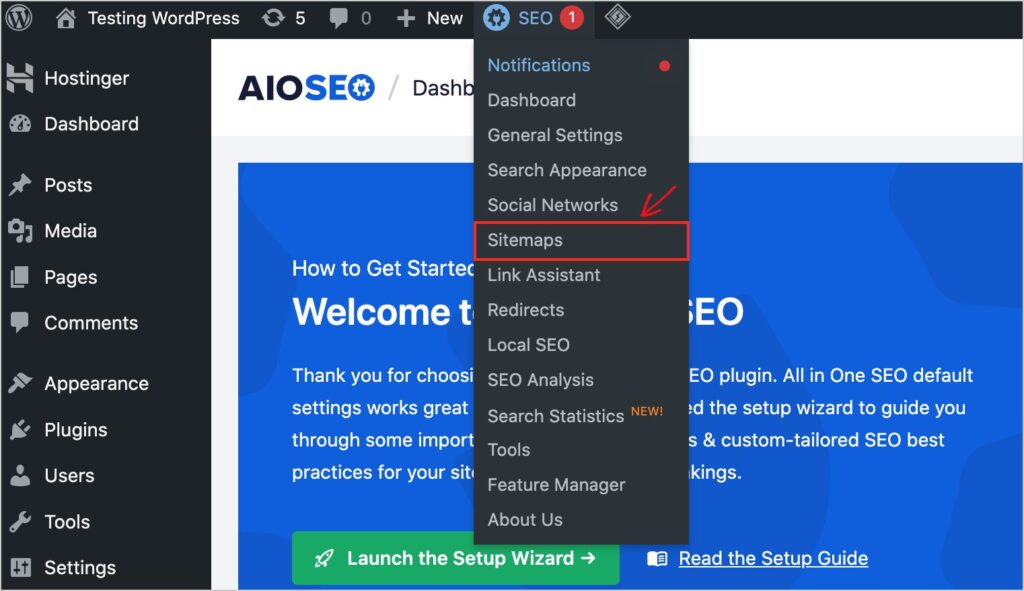Click the AIOSEO gear icon in admin bar
Image resolution: width=1024 pixels, height=591 pixels.
pyautogui.click(x=496, y=18)
